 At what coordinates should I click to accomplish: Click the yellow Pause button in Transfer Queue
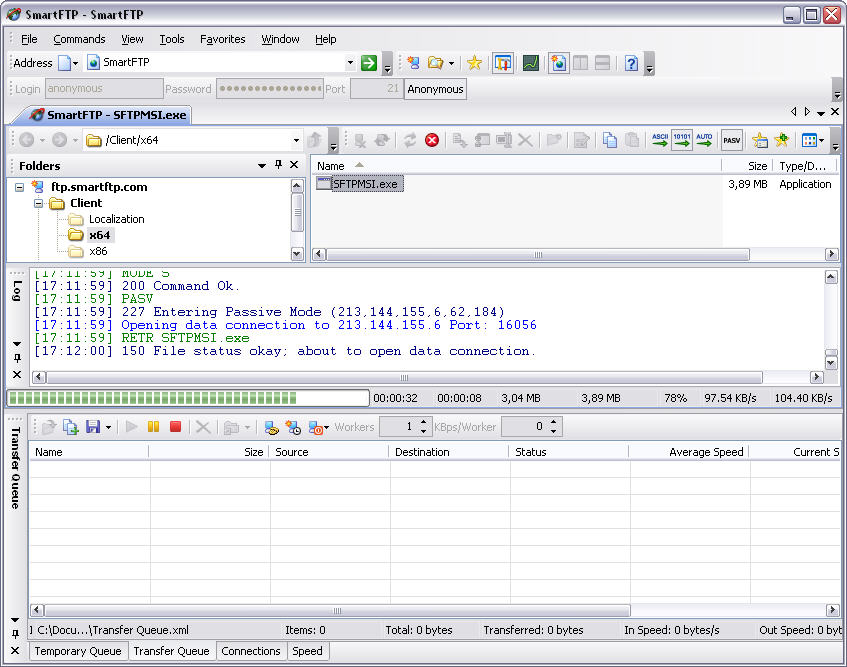click(153, 427)
